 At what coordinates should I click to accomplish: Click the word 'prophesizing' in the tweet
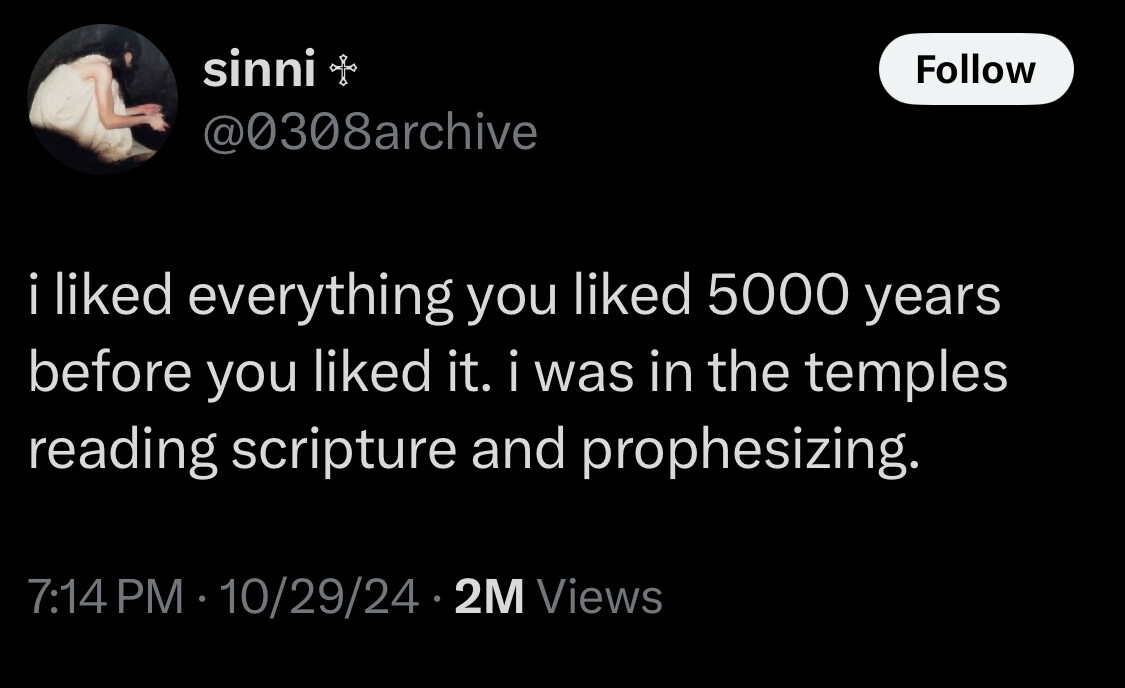point(750,452)
